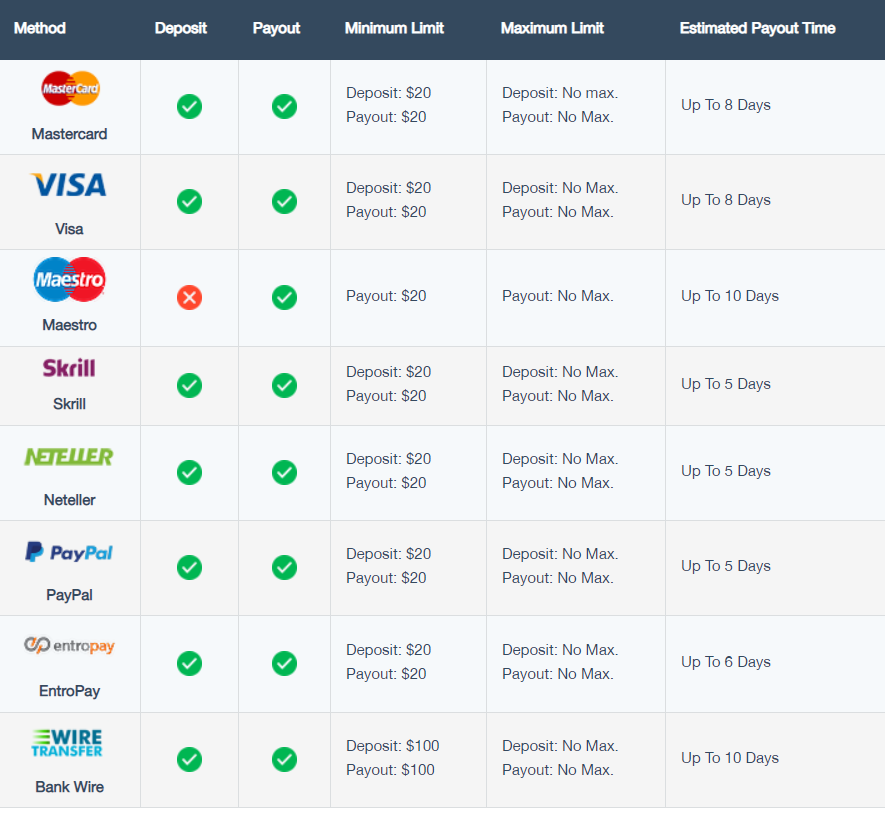The height and width of the screenshot is (814, 885).
Task: Click the Maximum Limit column header
Action: pos(553,28)
